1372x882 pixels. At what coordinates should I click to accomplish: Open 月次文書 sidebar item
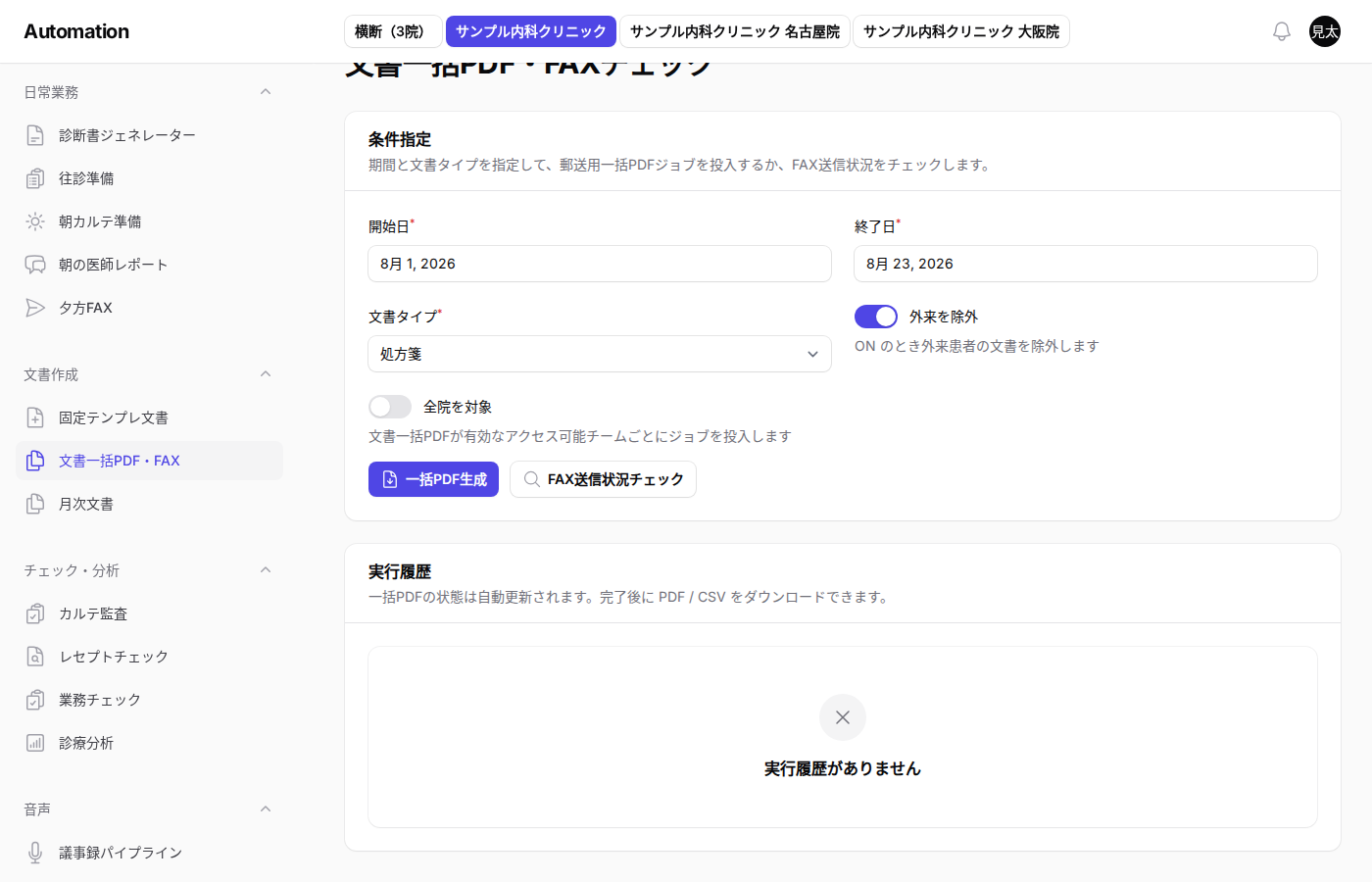(x=149, y=504)
